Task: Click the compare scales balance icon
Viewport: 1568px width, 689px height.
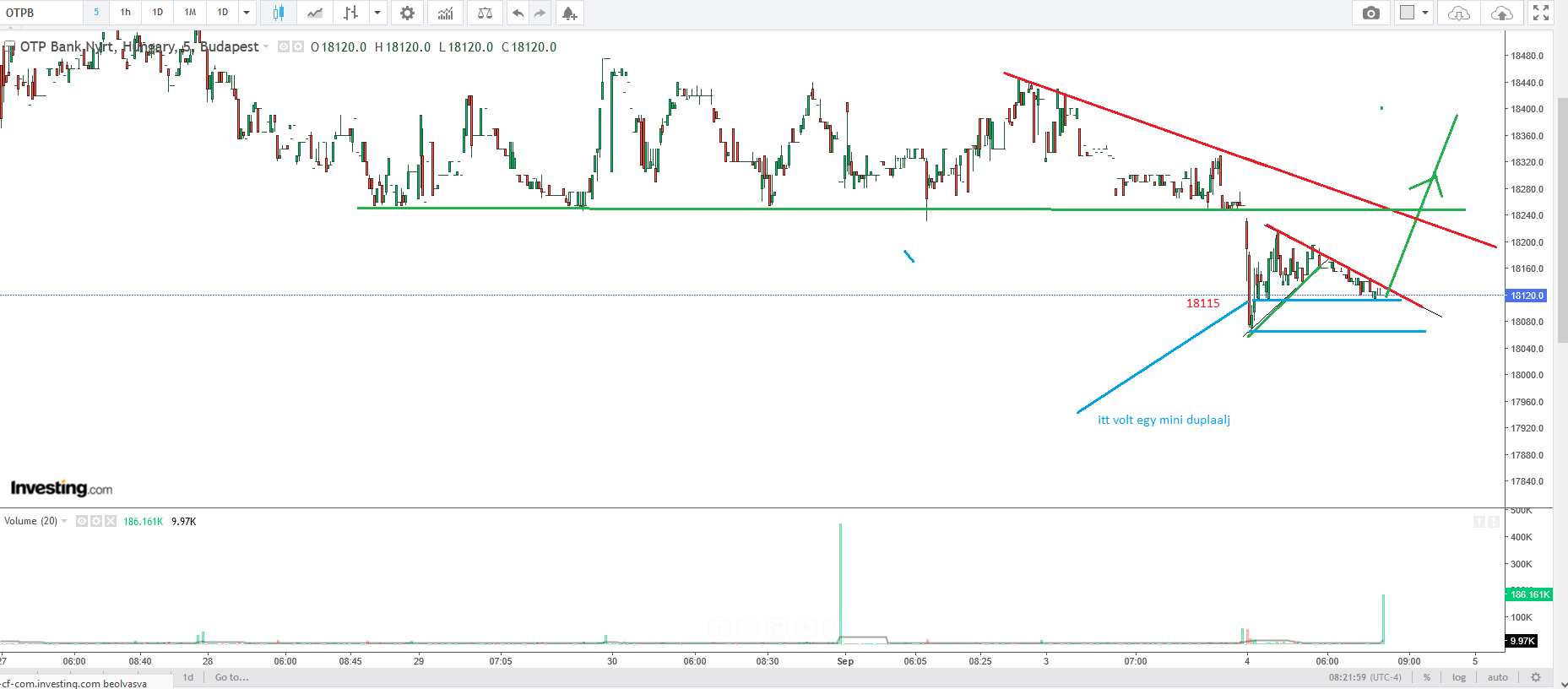Action: (485, 13)
